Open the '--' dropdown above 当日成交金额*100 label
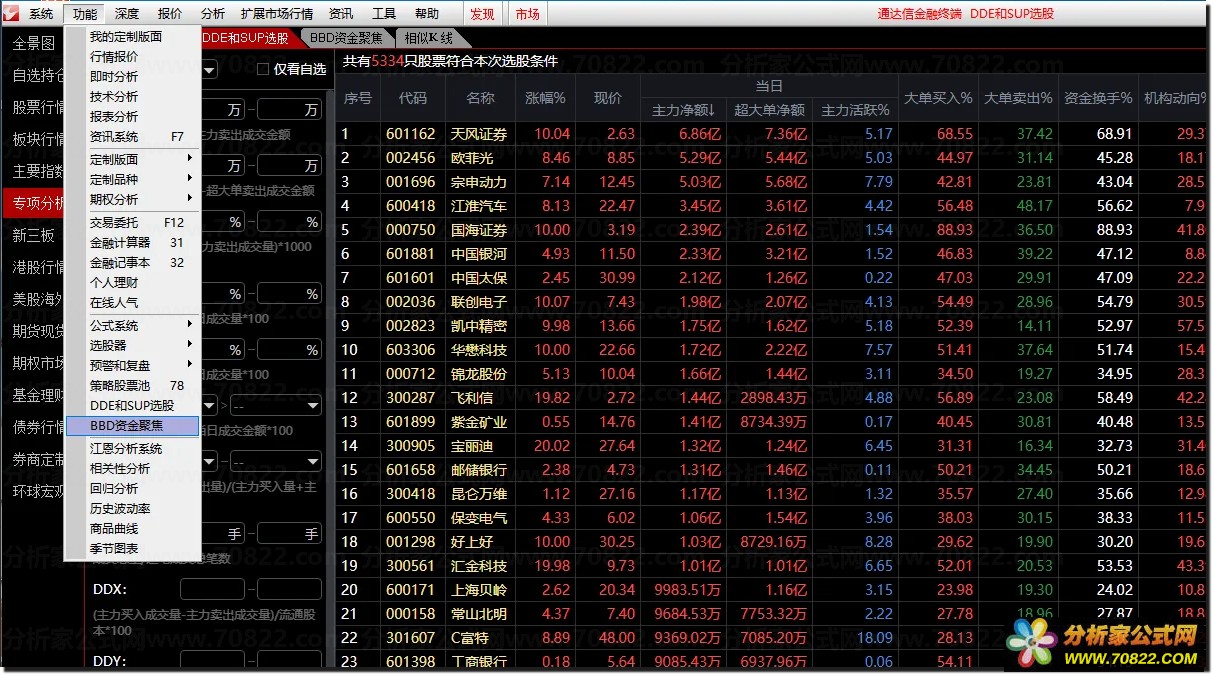1214x675 pixels. [275, 405]
